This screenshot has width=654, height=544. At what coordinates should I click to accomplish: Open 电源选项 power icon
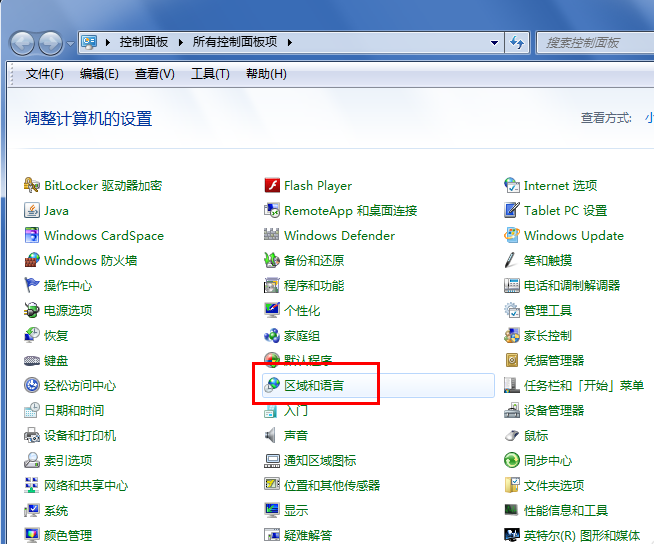pyautogui.click(x=32, y=310)
